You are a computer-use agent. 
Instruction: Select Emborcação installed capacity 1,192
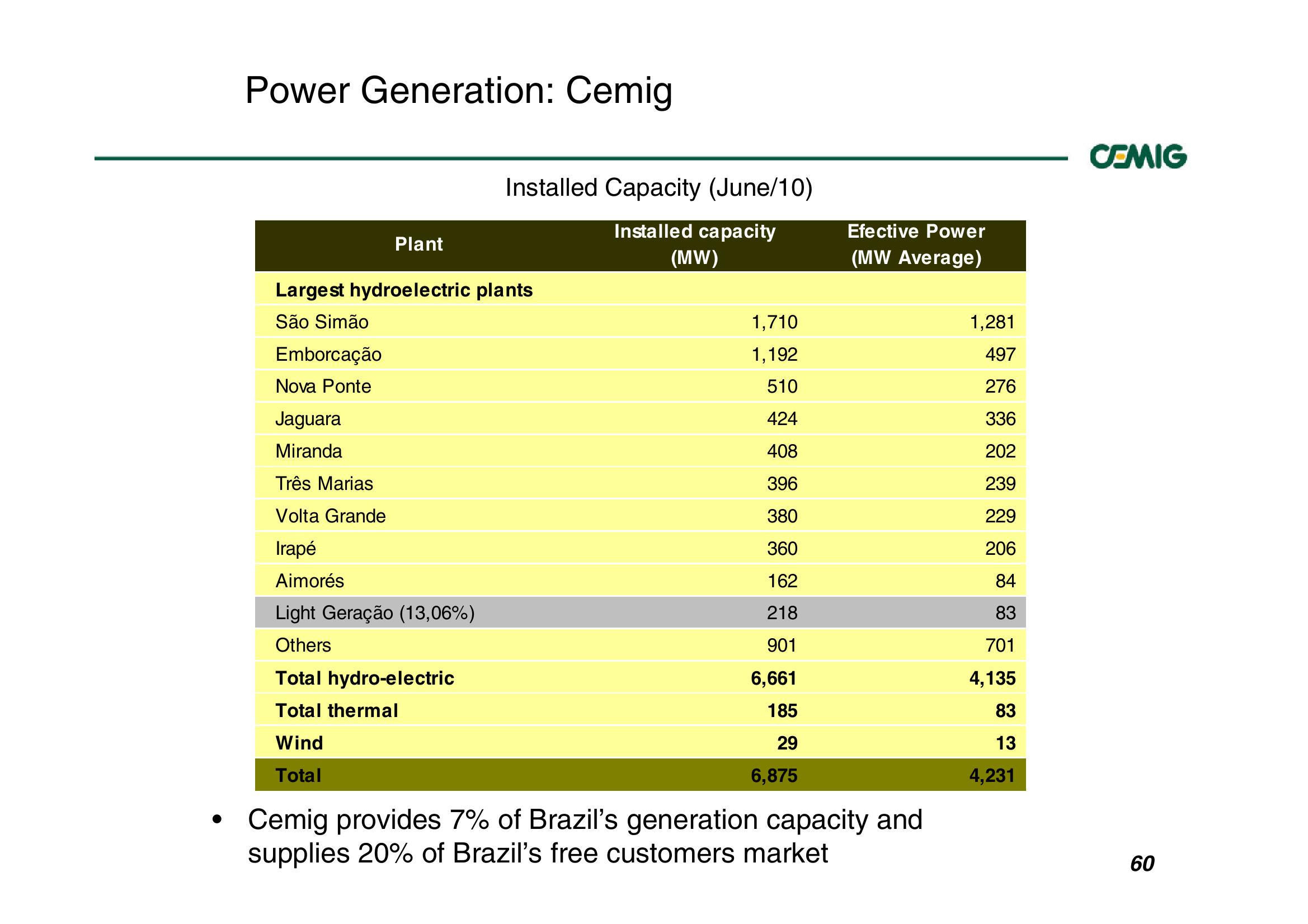pyautogui.click(x=774, y=355)
